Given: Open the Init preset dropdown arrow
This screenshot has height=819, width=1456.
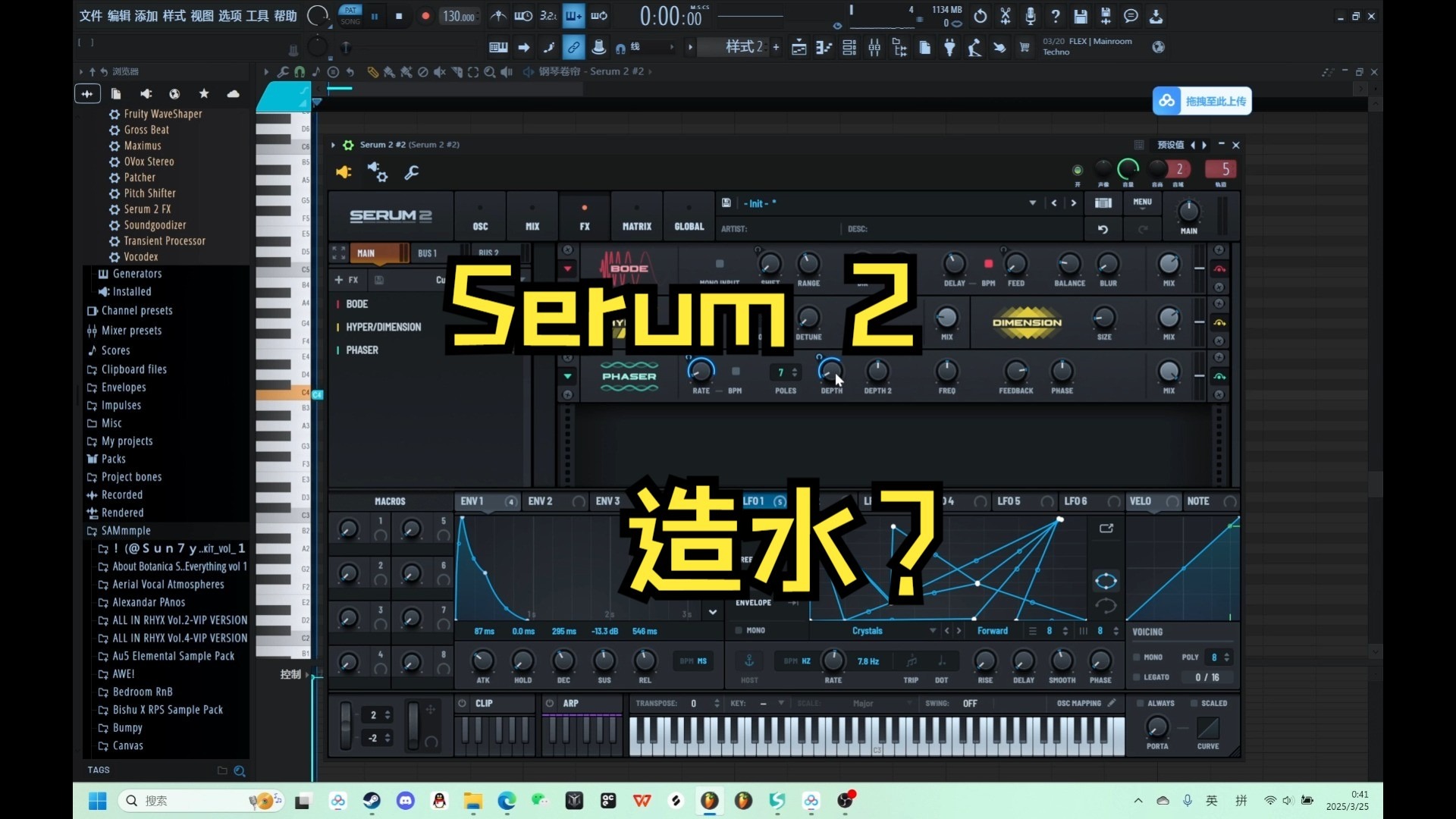Looking at the screenshot, I should point(1032,203).
